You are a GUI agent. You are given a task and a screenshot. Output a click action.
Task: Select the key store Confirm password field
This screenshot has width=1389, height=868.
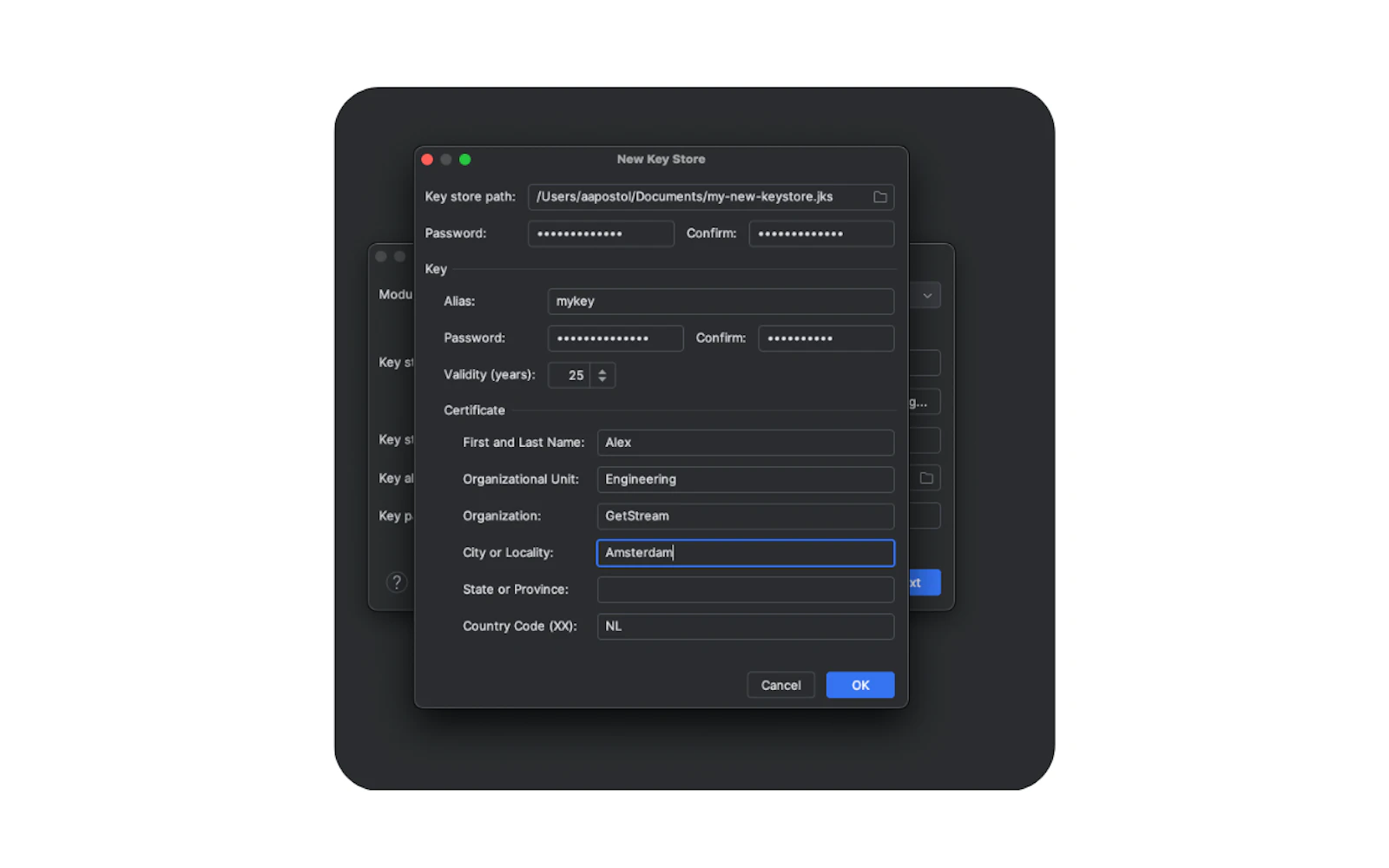(820, 233)
